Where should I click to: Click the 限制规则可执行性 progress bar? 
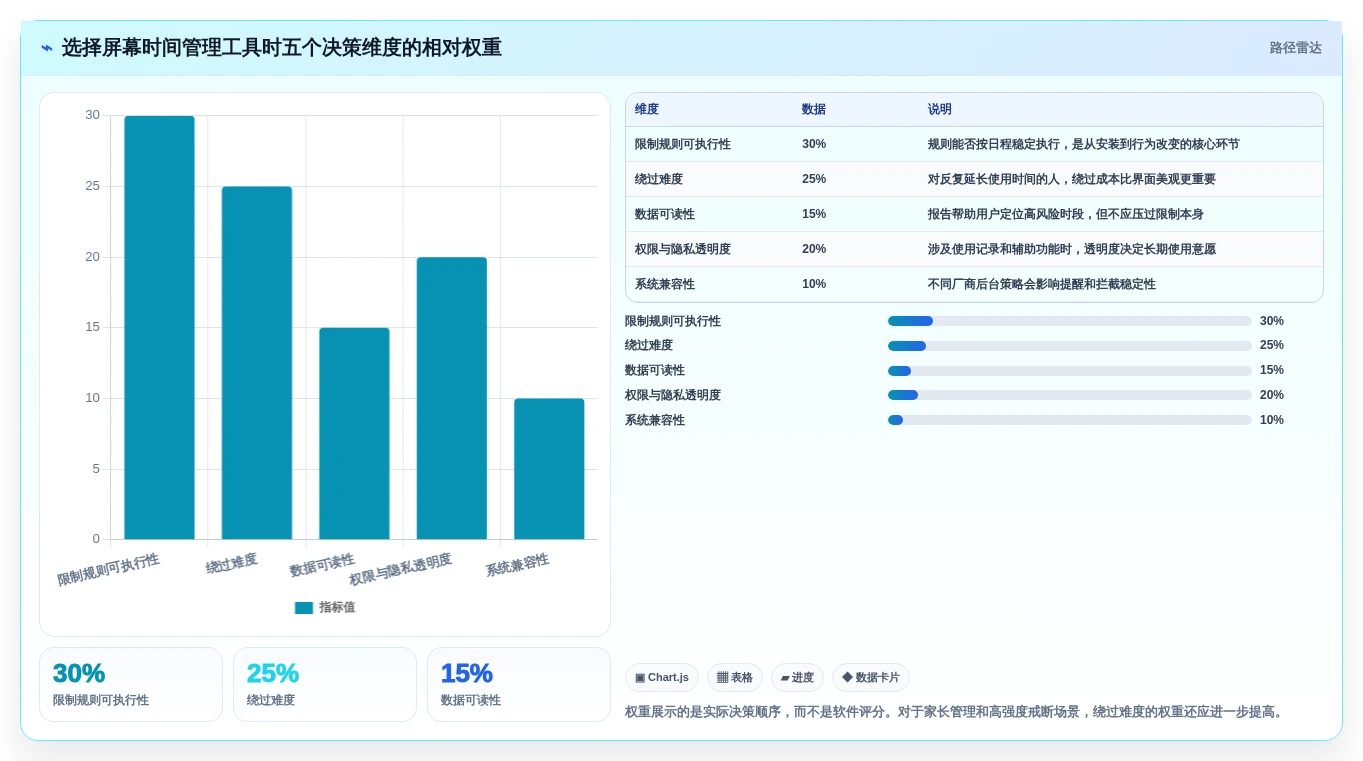1070,321
